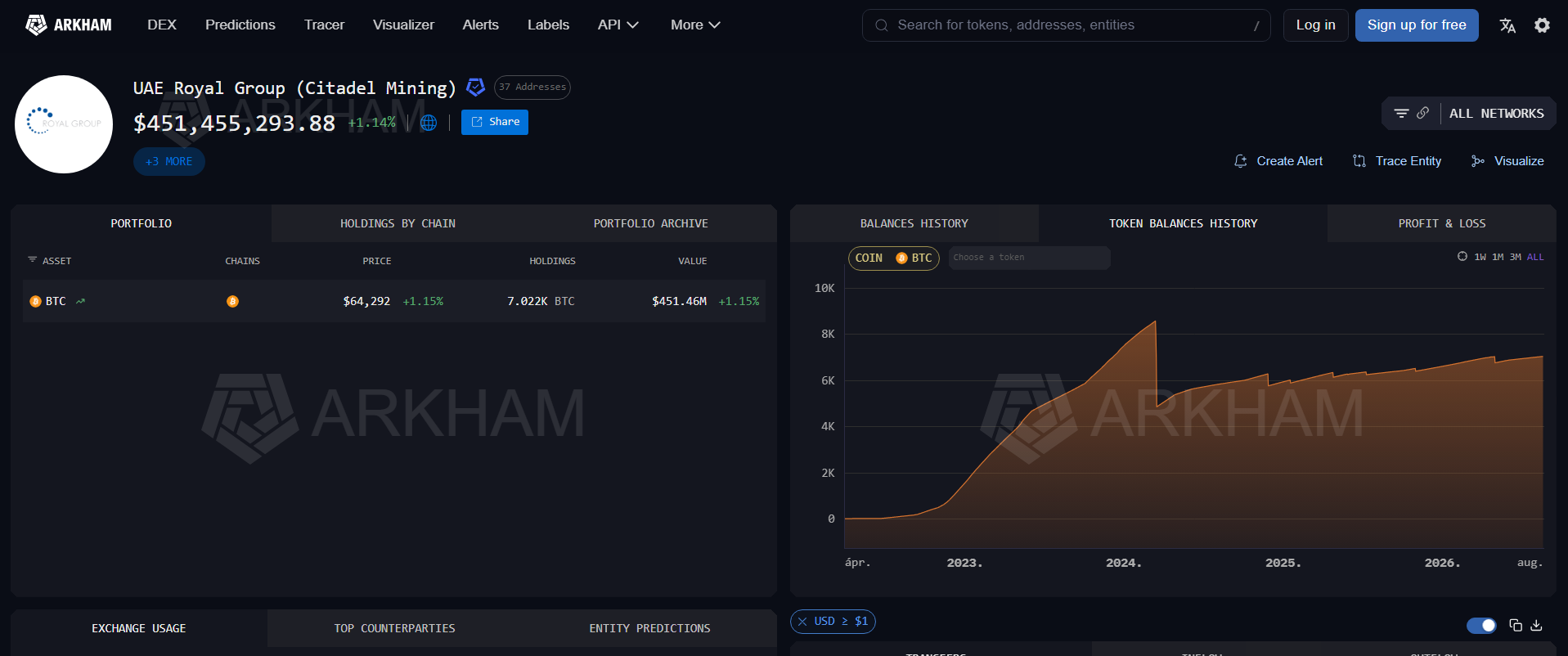Open the BTC trend chart arrow icon
The width and height of the screenshot is (1568, 656).
[80, 302]
